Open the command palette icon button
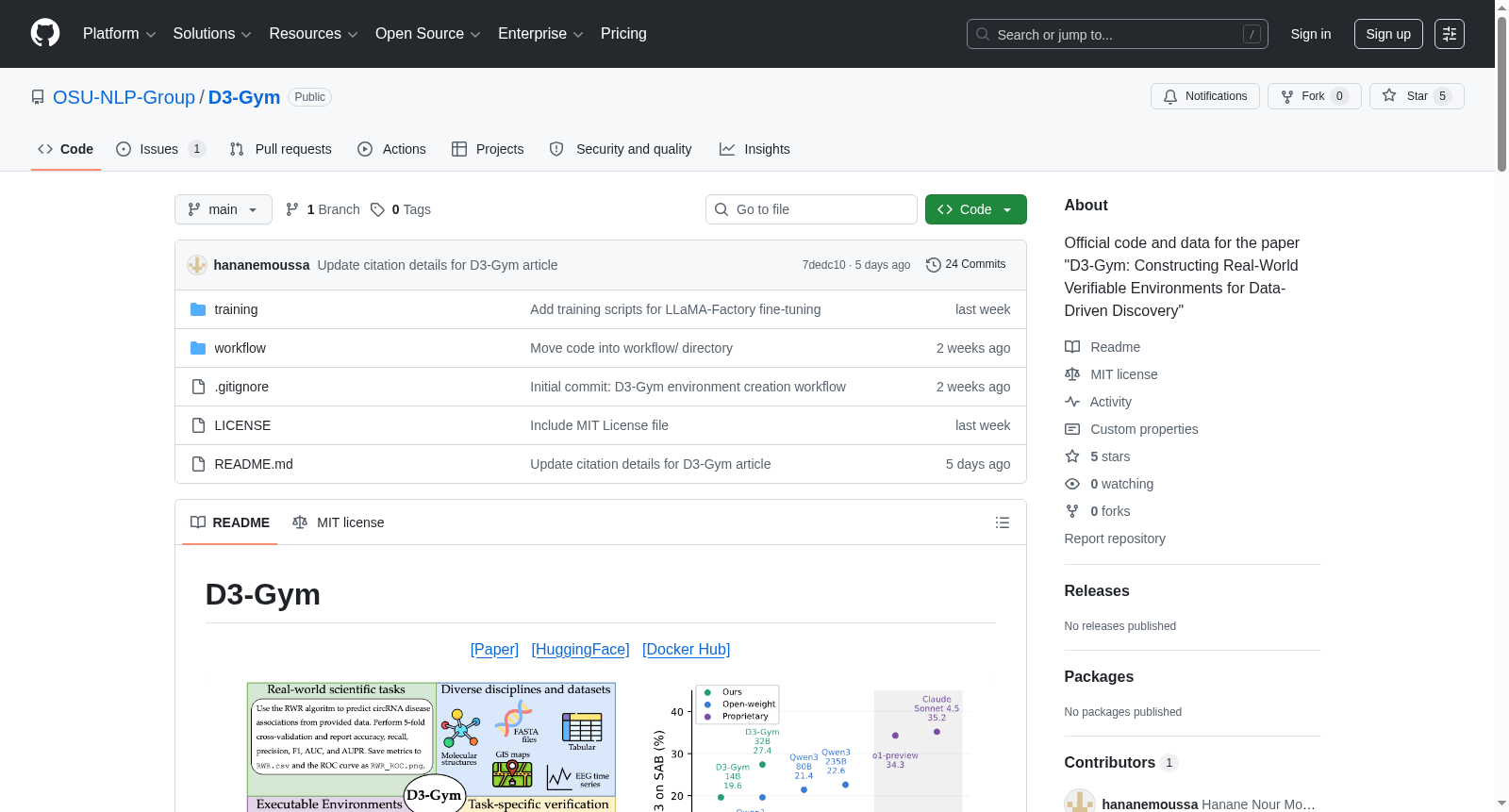 pyautogui.click(x=1450, y=34)
